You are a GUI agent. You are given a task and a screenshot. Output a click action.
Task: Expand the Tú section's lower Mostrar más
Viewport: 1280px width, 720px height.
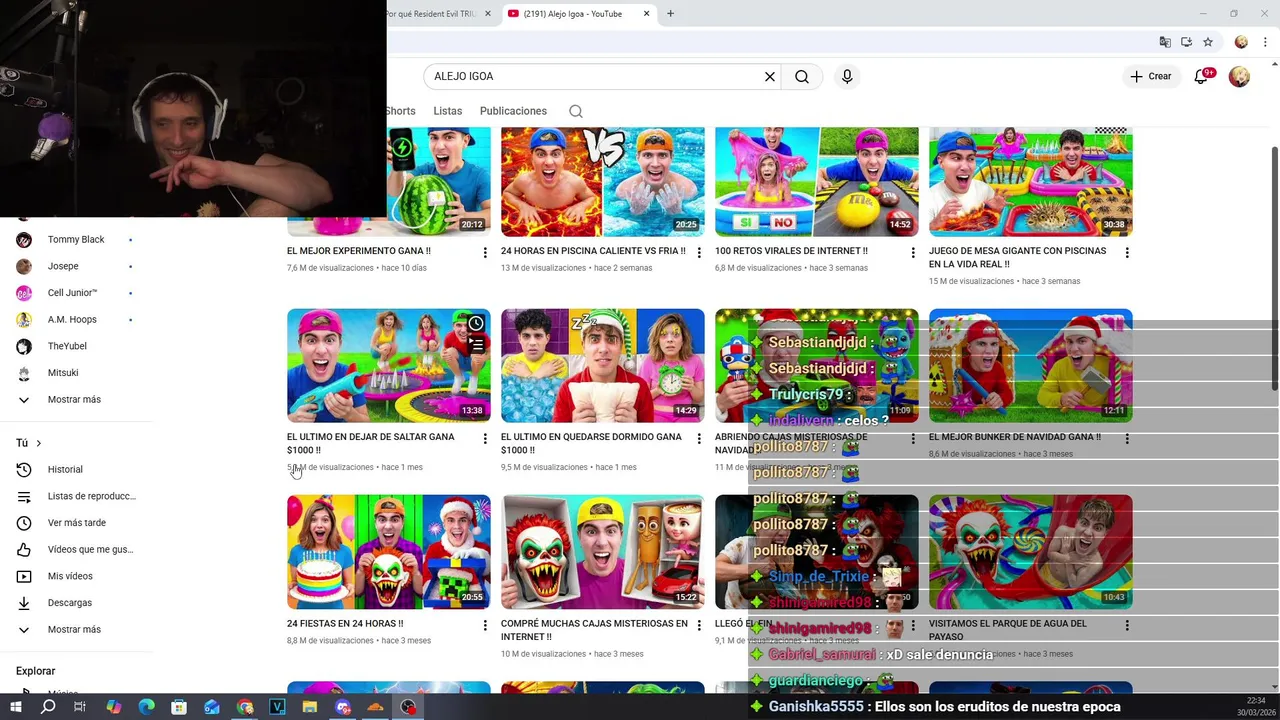[x=76, y=629]
